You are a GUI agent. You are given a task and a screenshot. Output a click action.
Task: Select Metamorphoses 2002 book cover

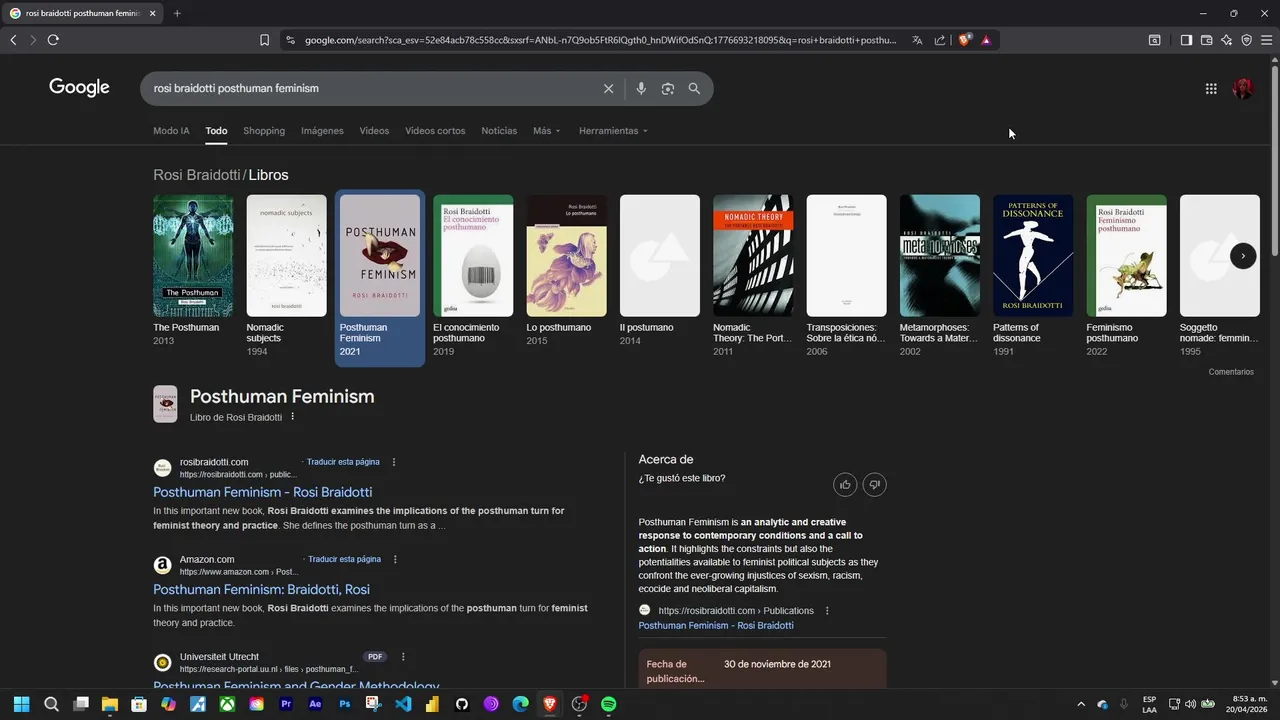[940, 256]
